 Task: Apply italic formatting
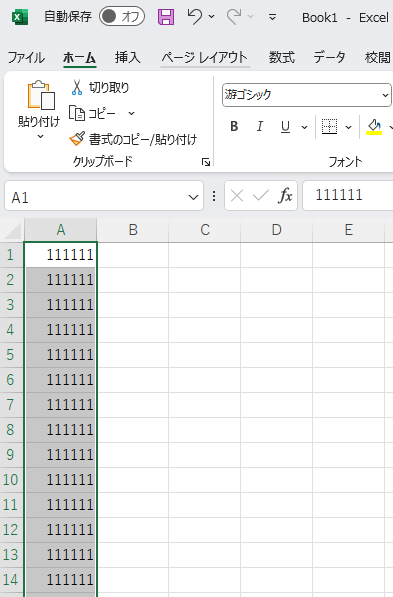[x=260, y=126]
